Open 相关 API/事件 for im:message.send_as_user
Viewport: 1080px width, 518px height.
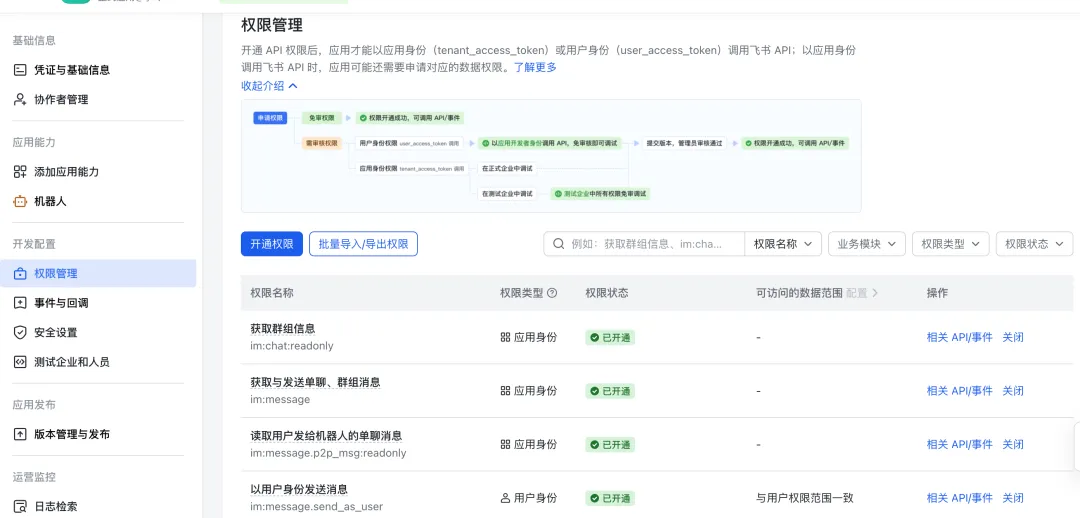click(959, 498)
